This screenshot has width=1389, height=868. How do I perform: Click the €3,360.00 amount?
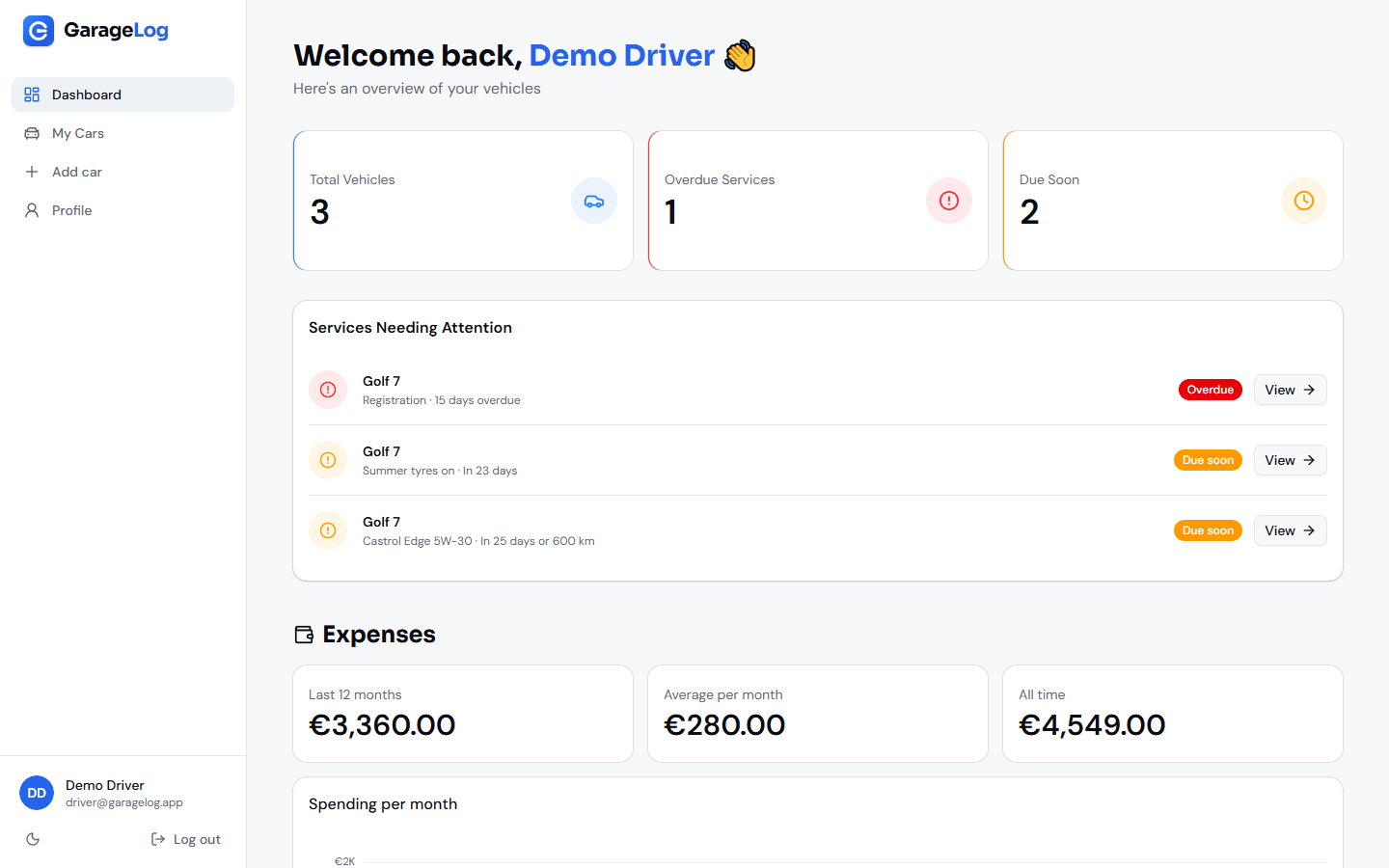point(382,725)
